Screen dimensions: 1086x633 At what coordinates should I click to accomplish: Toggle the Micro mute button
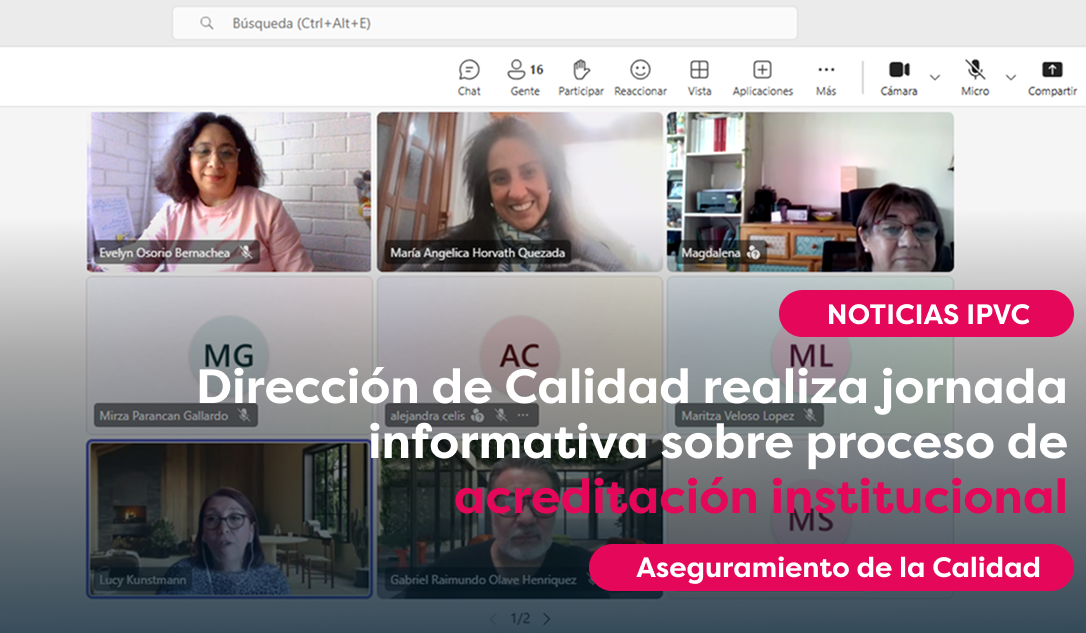pyautogui.click(x=975, y=70)
